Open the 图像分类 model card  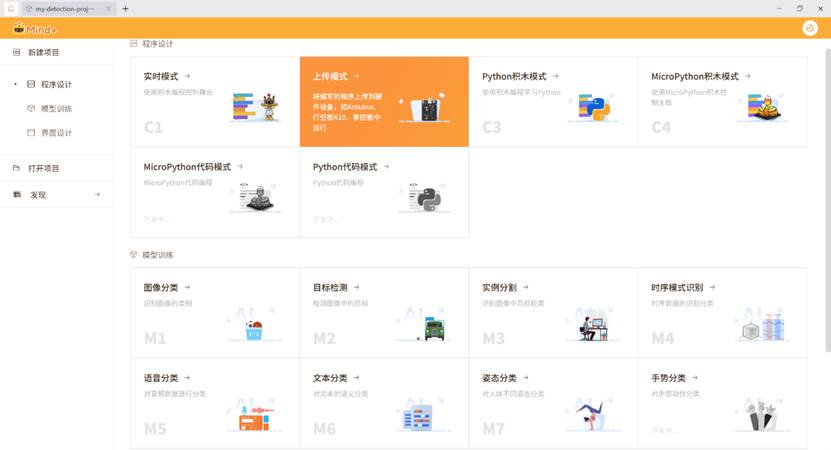pyautogui.click(x=214, y=312)
